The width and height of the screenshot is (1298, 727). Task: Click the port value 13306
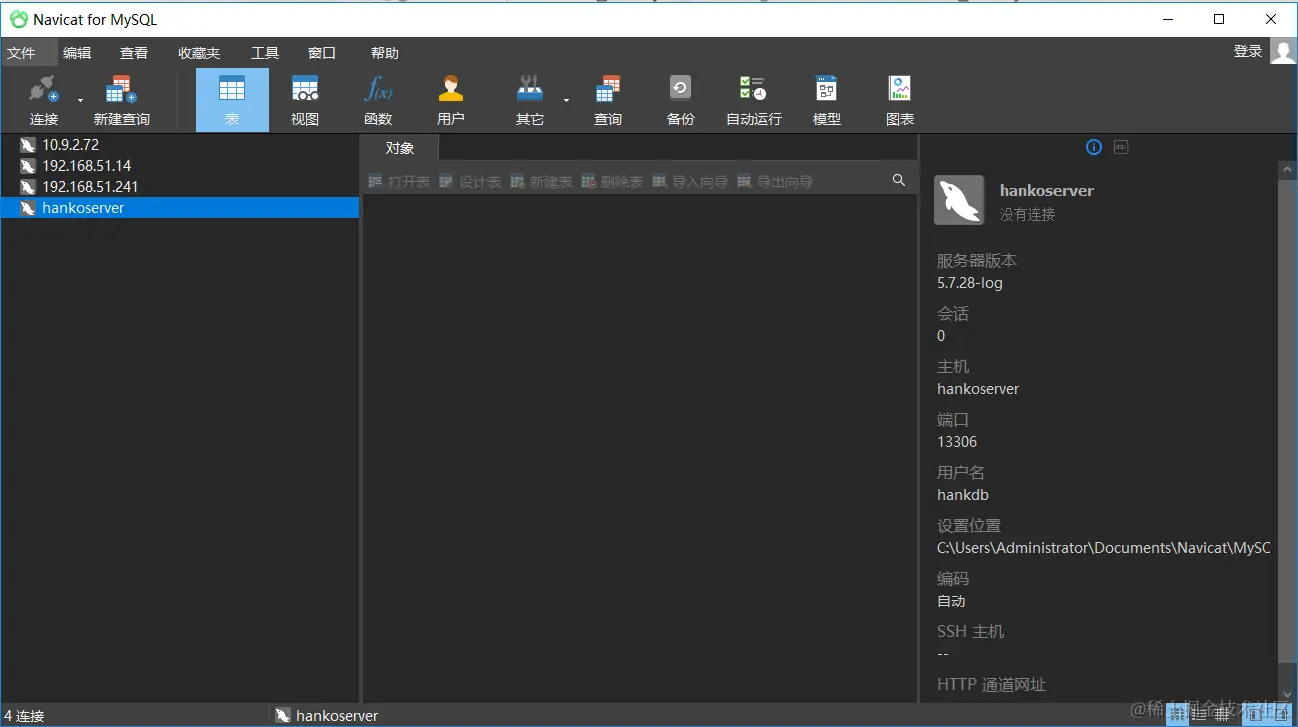tap(957, 442)
